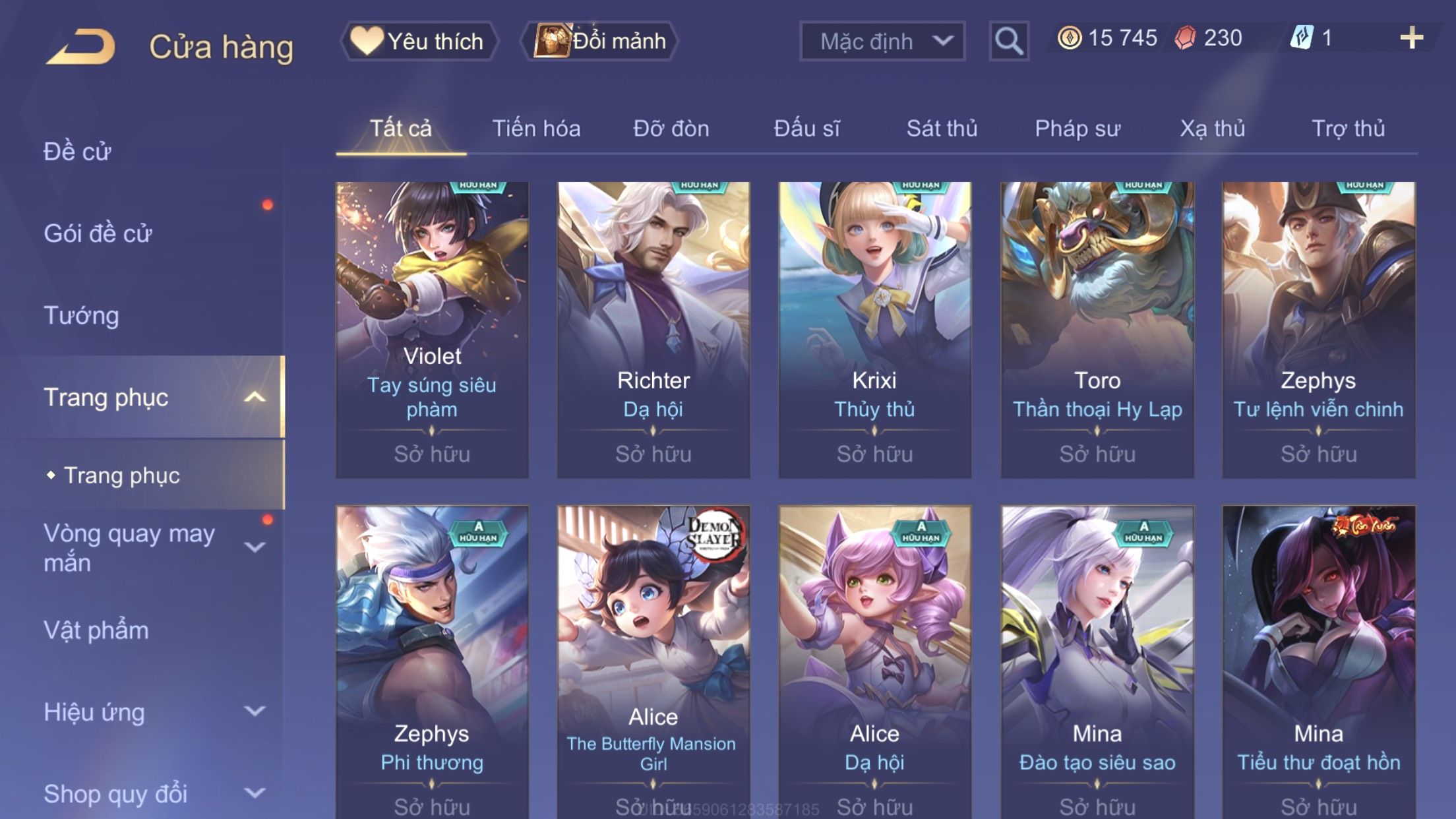
Task: Click the blue voucher ticket icon
Action: pyautogui.click(x=1302, y=38)
